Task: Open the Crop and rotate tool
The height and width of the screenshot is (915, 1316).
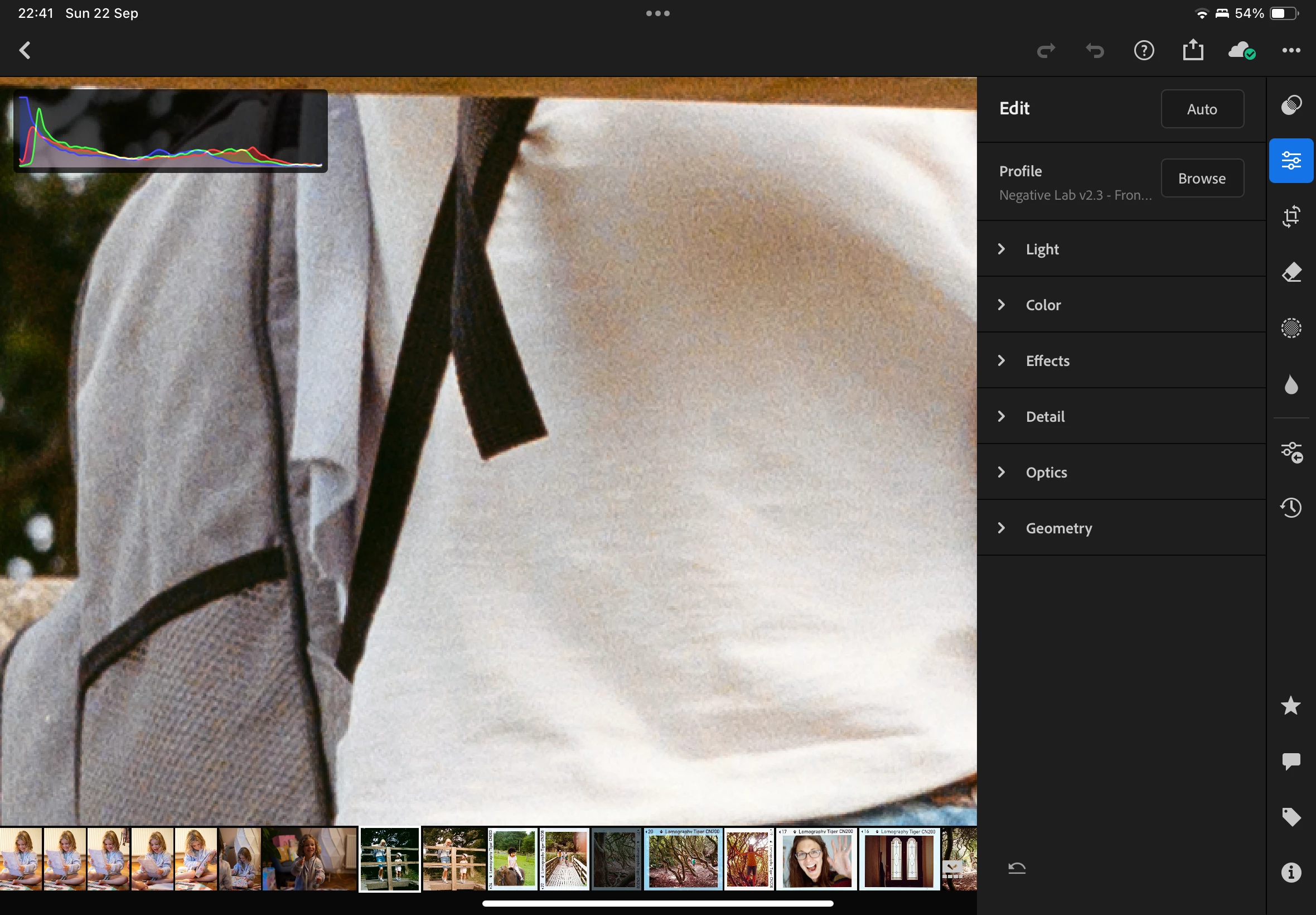Action: pyautogui.click(x=1291, y=216)
